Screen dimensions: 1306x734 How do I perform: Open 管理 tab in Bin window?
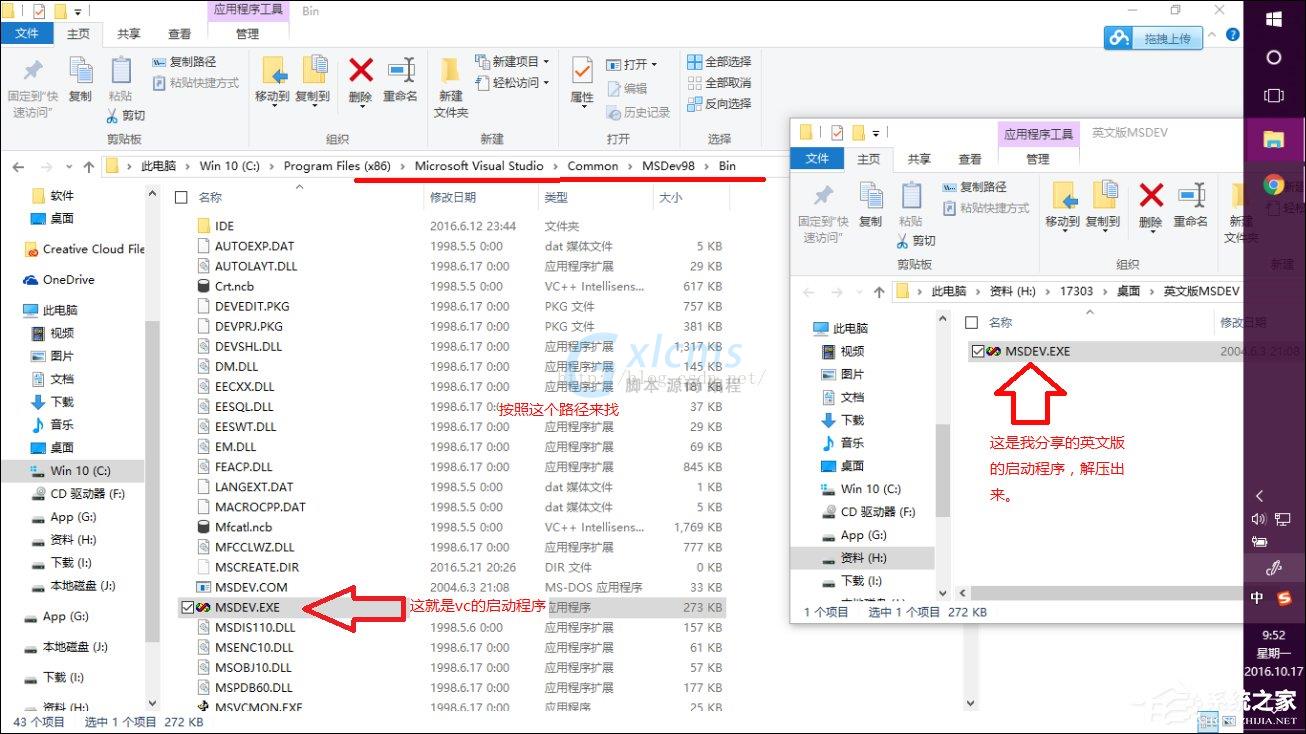tap(247, 33)
